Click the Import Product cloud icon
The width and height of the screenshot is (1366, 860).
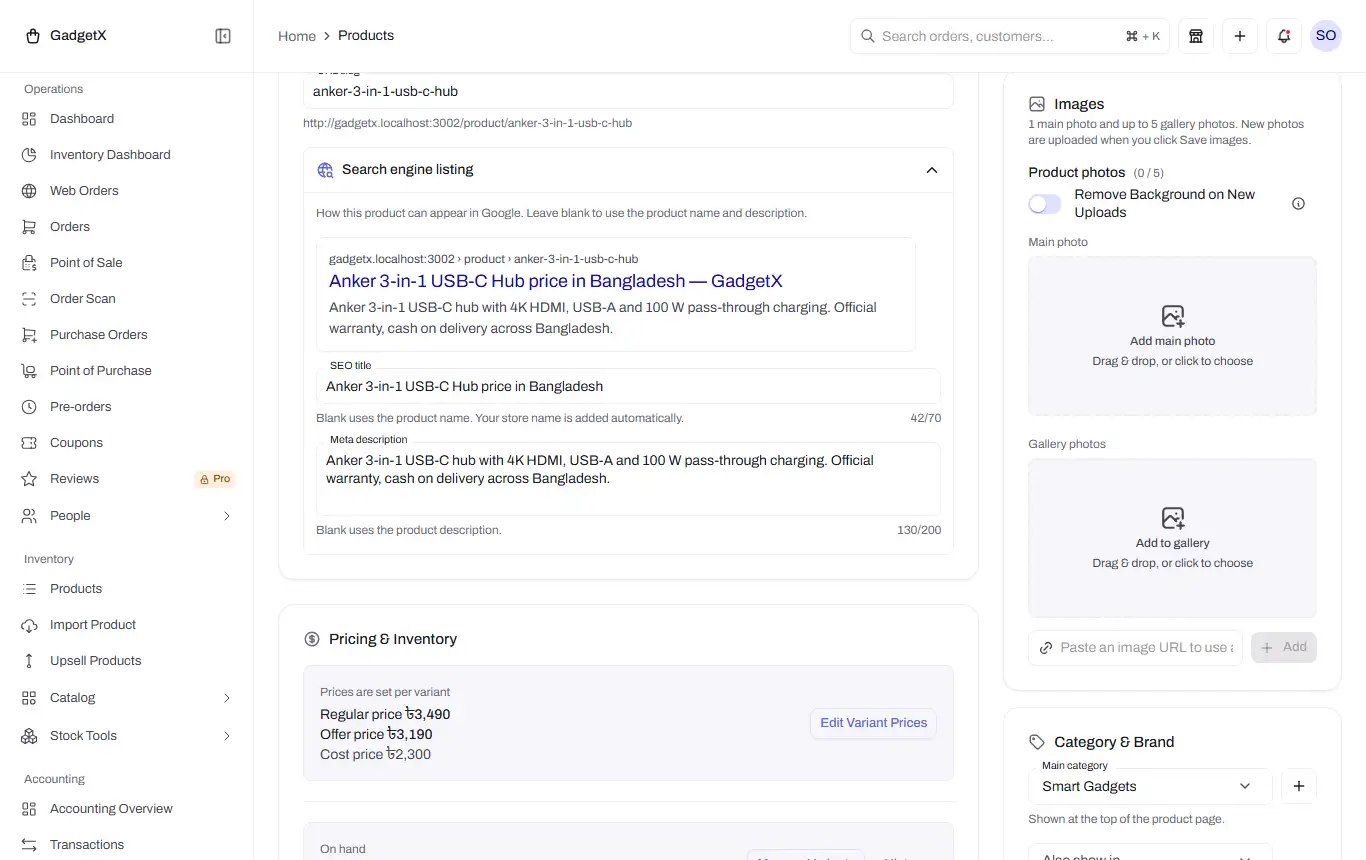point(29,625)
